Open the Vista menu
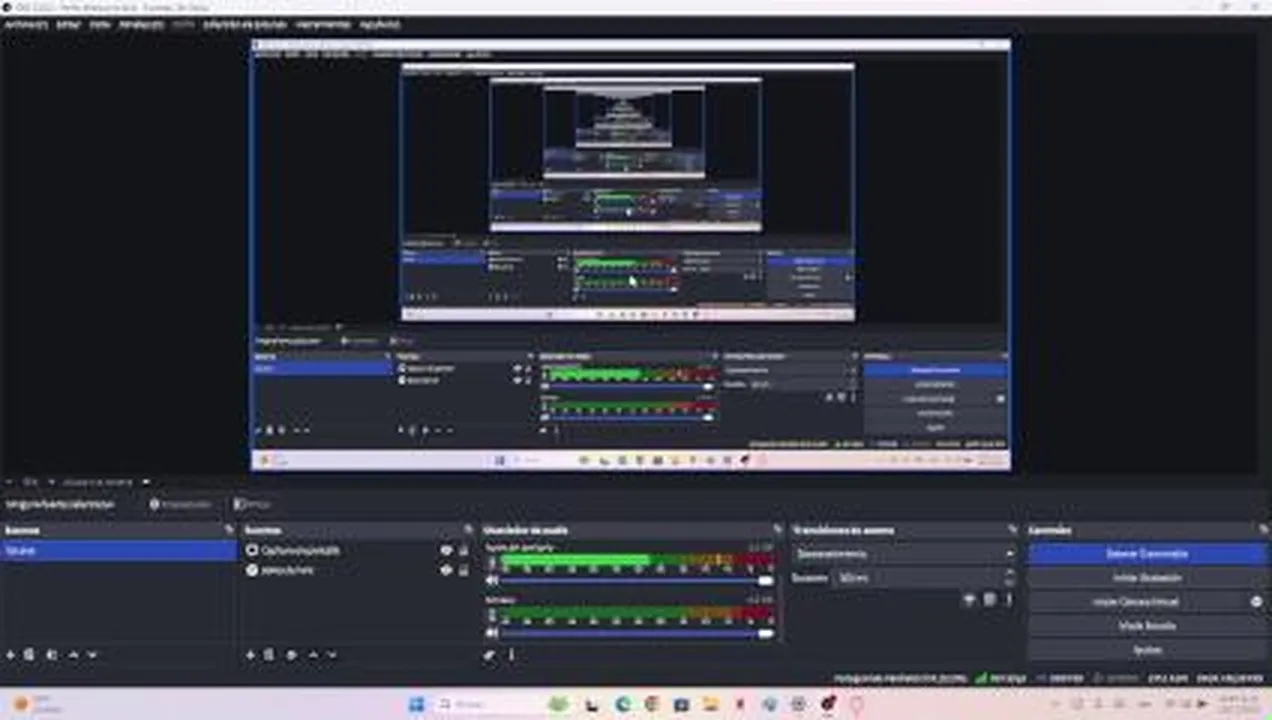This screenshot has width=1272, height=720. coord(100,23)
